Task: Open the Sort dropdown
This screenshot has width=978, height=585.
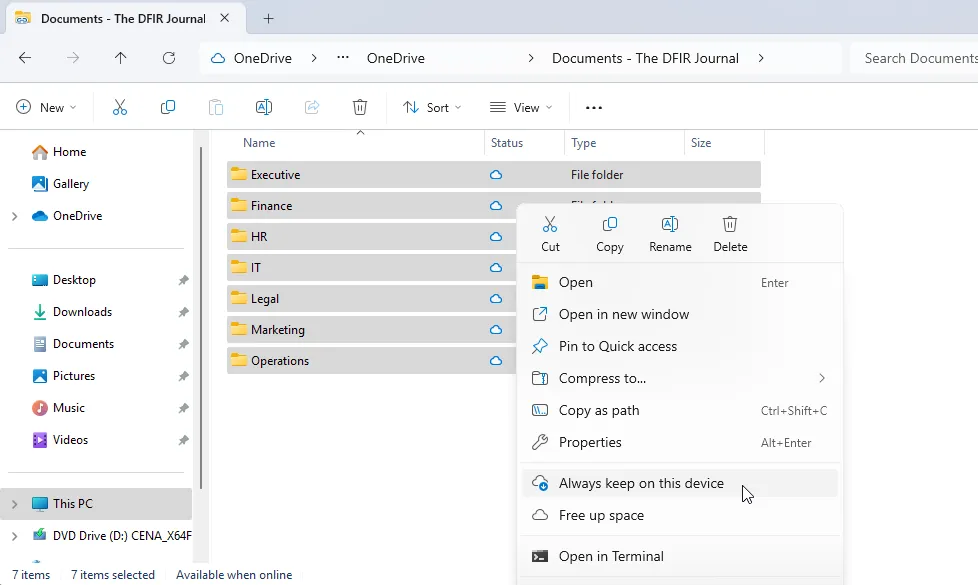Action: 432,107
